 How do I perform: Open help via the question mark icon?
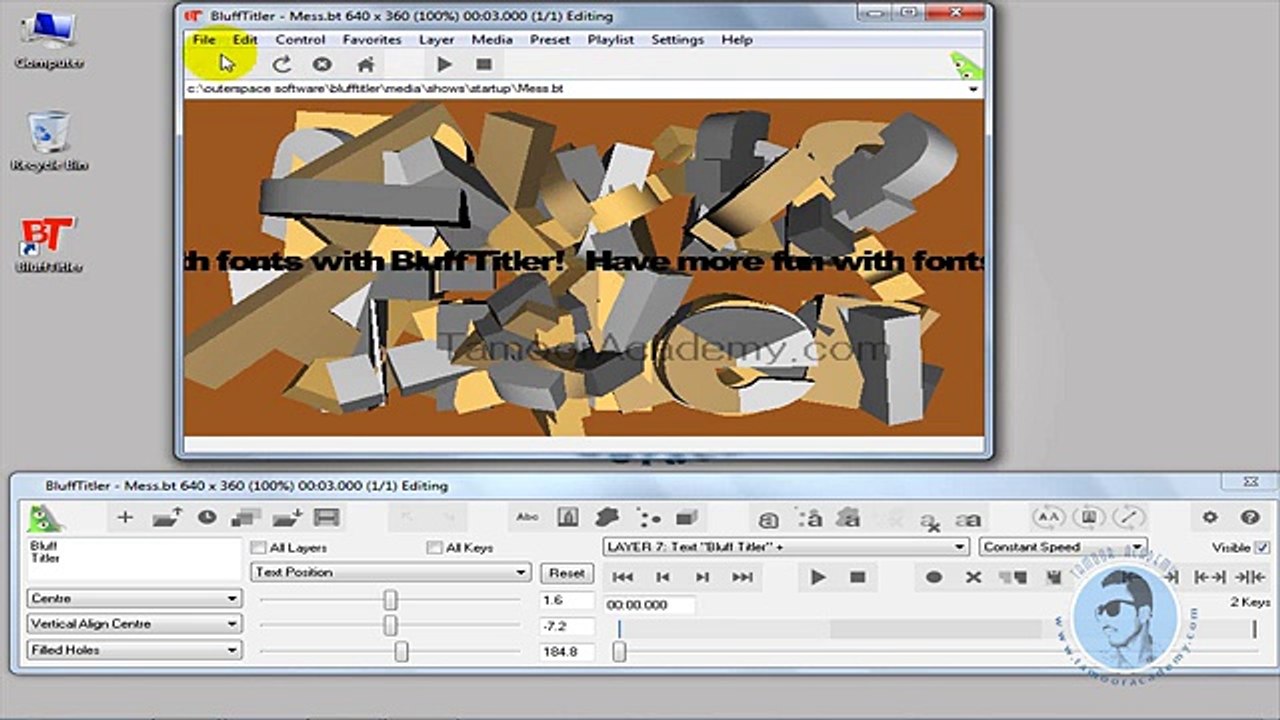tap(1250, 517)
